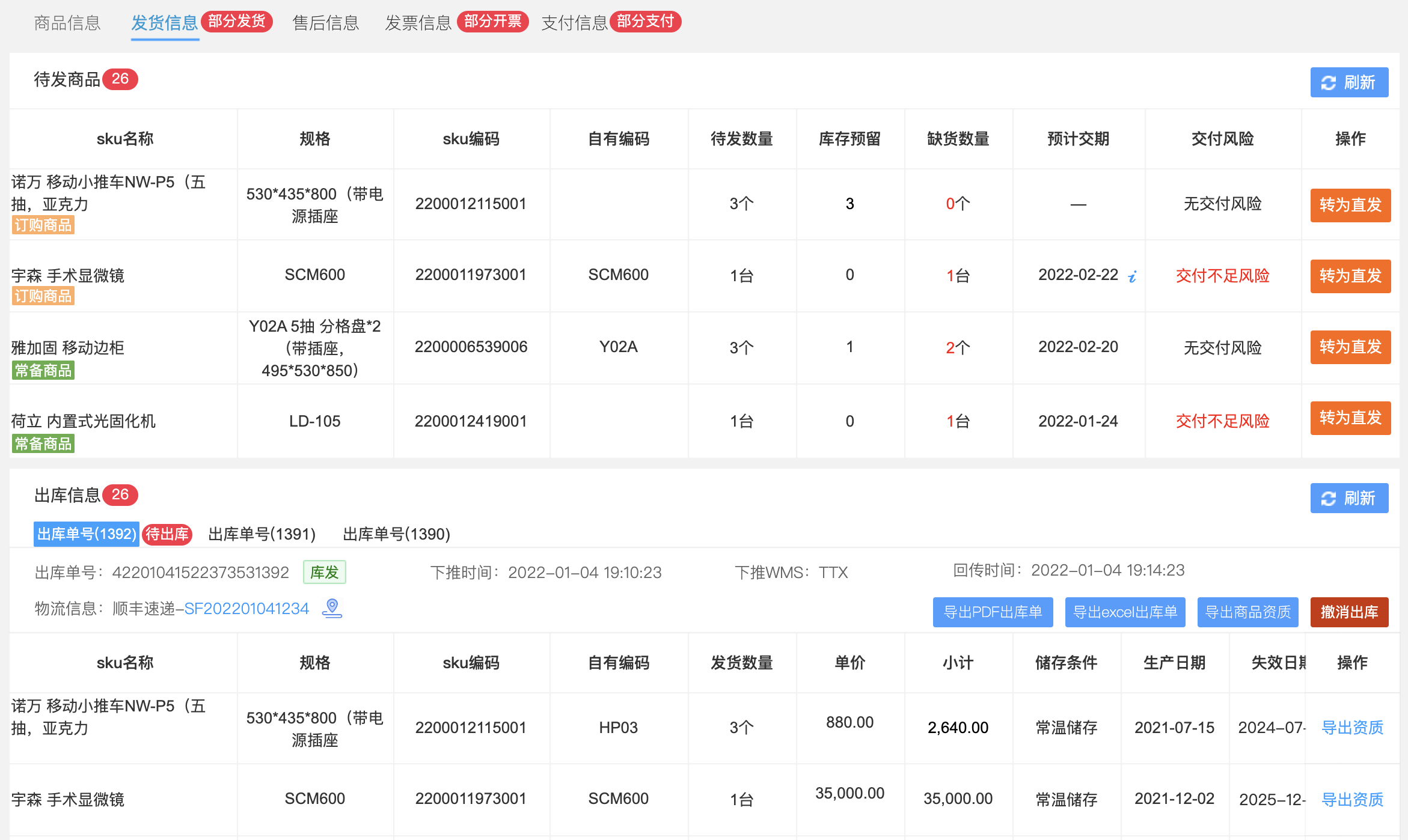
Task: Click 订购商品 tag under 宇森 手术显微镜 pending row
Action: 43,296
